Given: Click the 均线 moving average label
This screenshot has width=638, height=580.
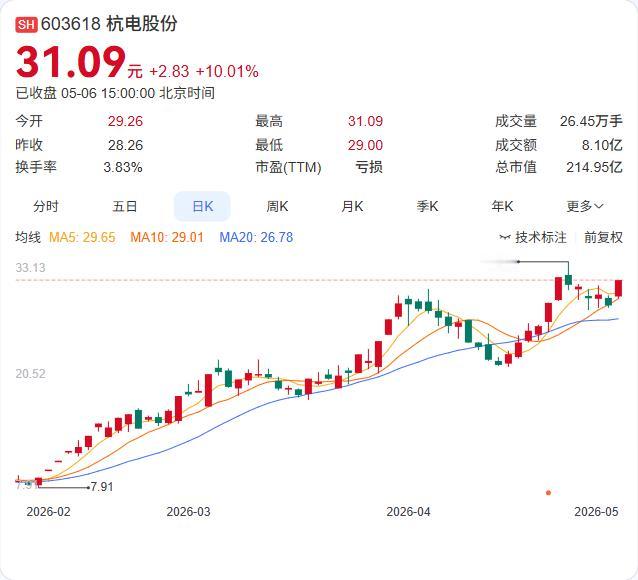Looking at the screenshot, I should [x=28, y=237].
